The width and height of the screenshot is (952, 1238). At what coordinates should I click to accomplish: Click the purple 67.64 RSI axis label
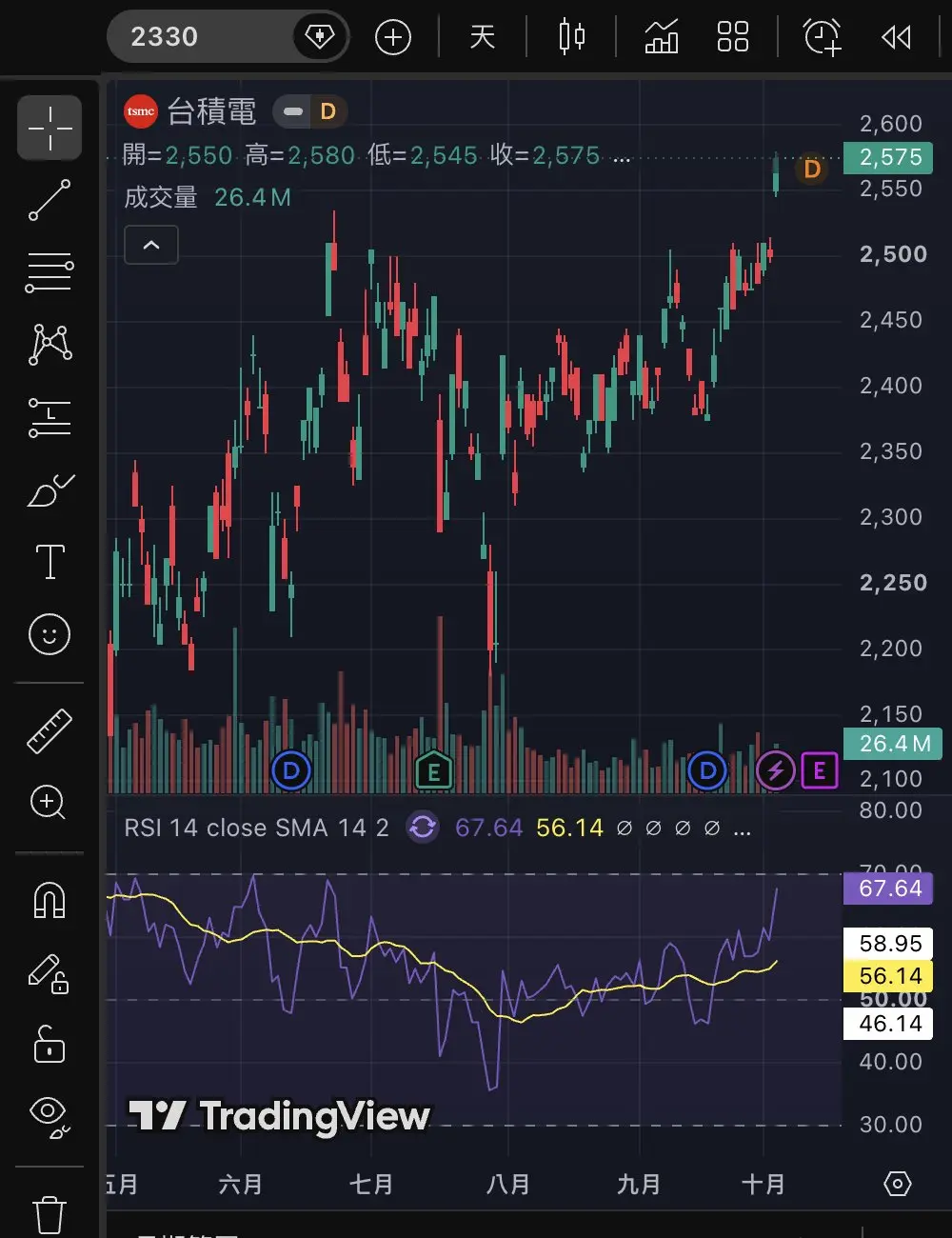(889, 889)
